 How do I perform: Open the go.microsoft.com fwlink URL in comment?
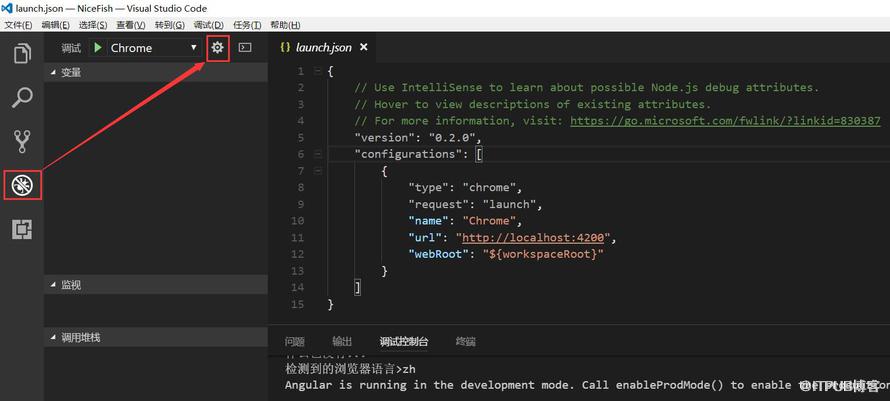(725, 120)
